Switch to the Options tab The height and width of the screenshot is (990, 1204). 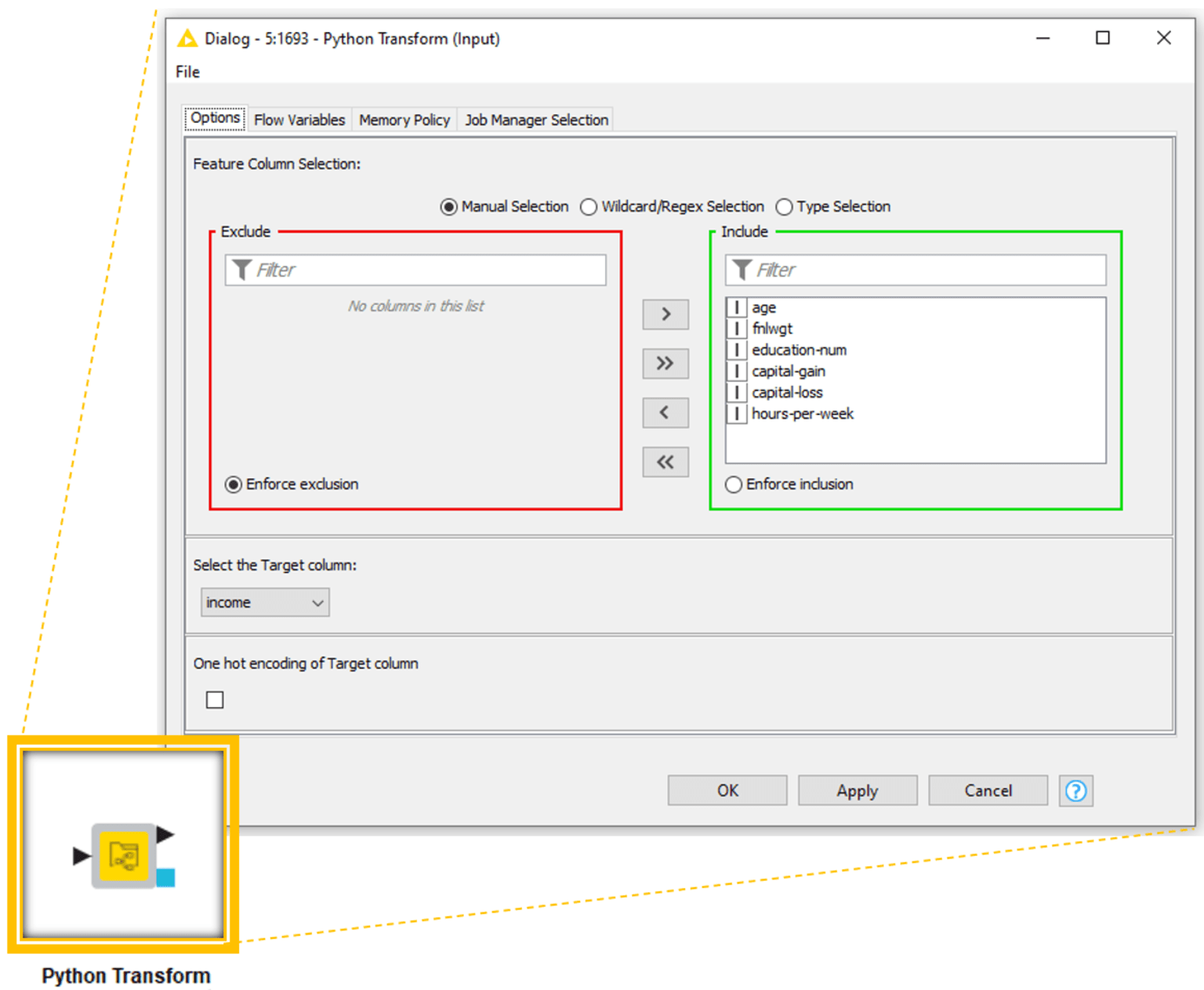point(216,118)
